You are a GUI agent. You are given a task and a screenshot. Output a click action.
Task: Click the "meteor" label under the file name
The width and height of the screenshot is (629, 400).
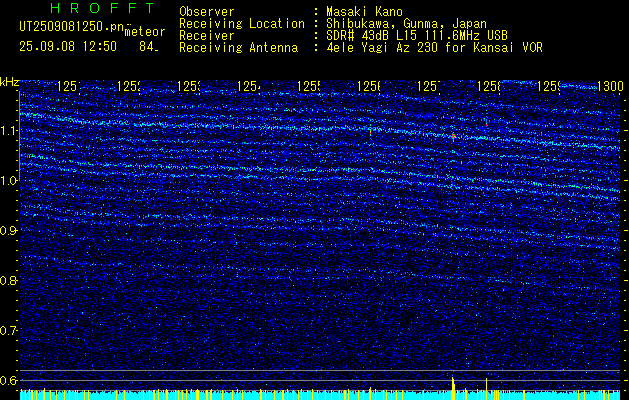pos(145,32)
